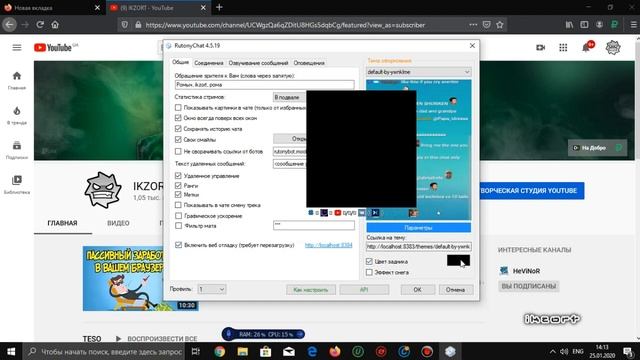Click the API button
The image size is (640, 360).
364,289
